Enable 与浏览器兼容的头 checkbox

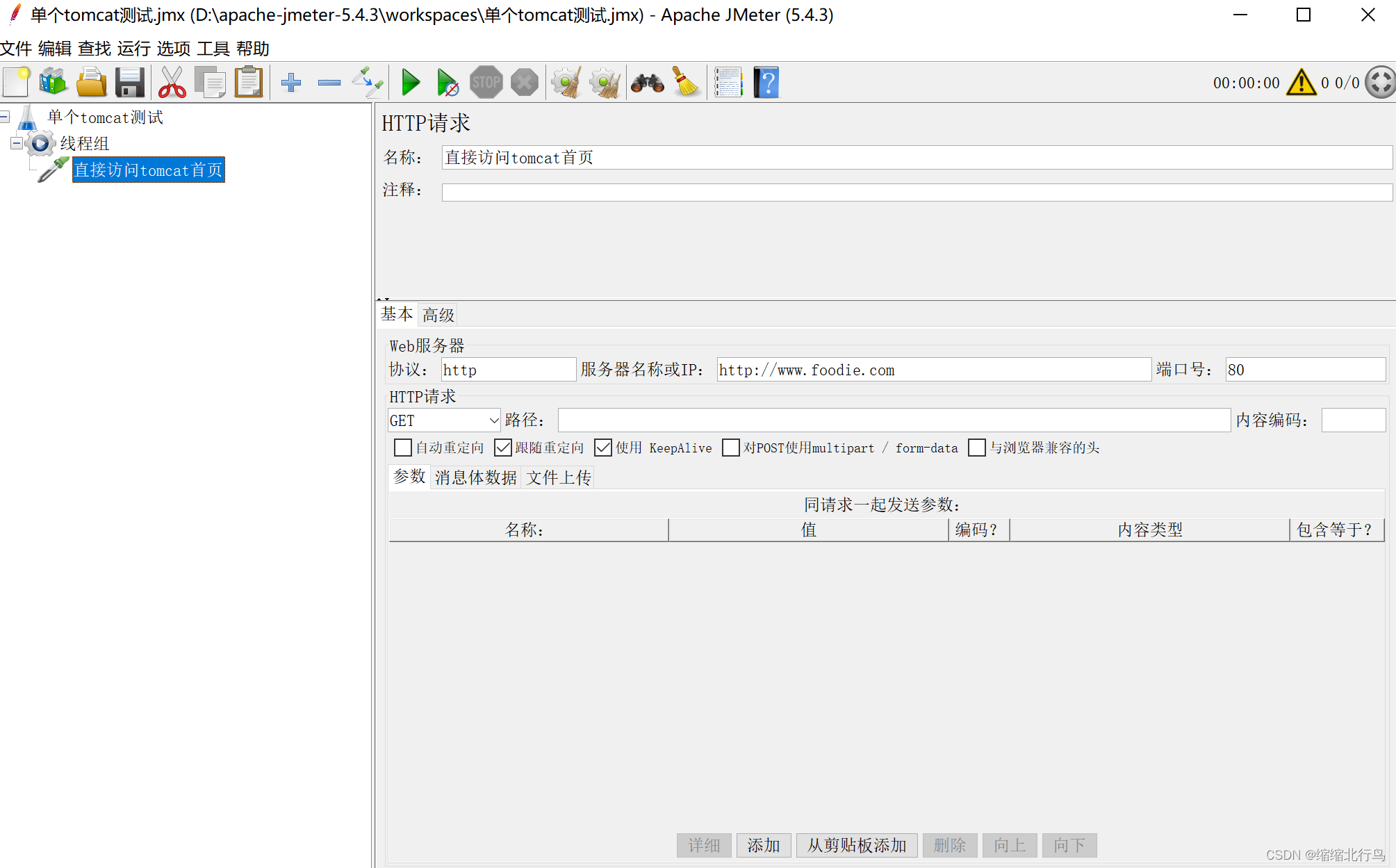coord(977,448)
